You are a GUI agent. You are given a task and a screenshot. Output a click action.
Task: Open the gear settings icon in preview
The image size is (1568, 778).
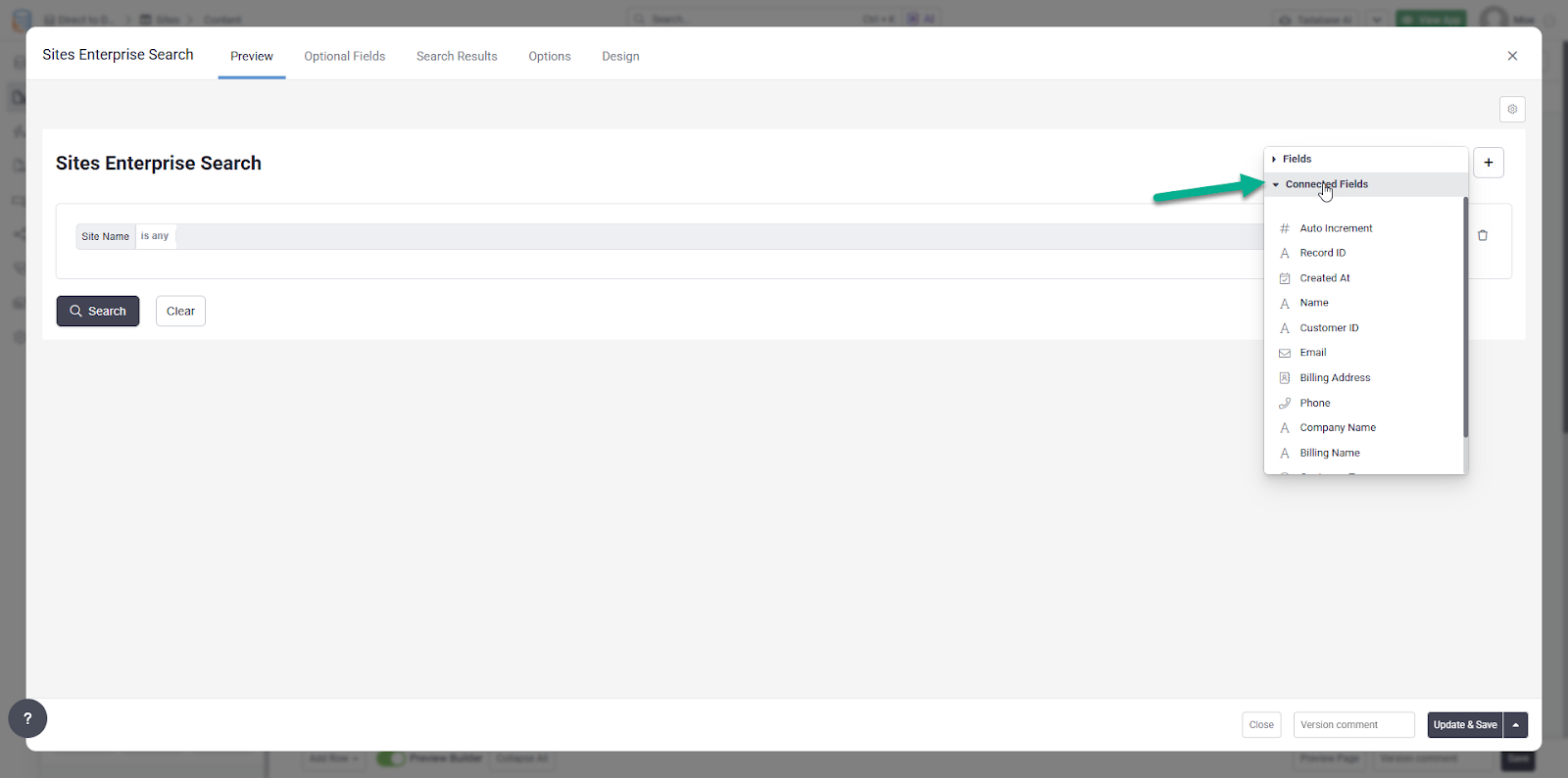tap(1512, 109)
